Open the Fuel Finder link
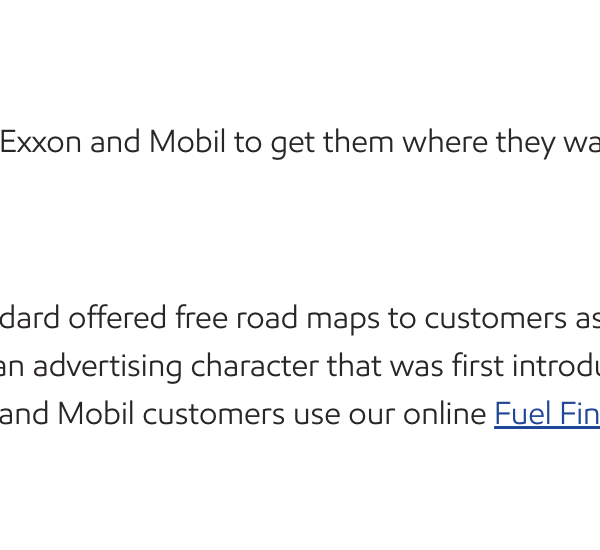Image resolution: width=600 pixels, height=550 pixels. 547,413
